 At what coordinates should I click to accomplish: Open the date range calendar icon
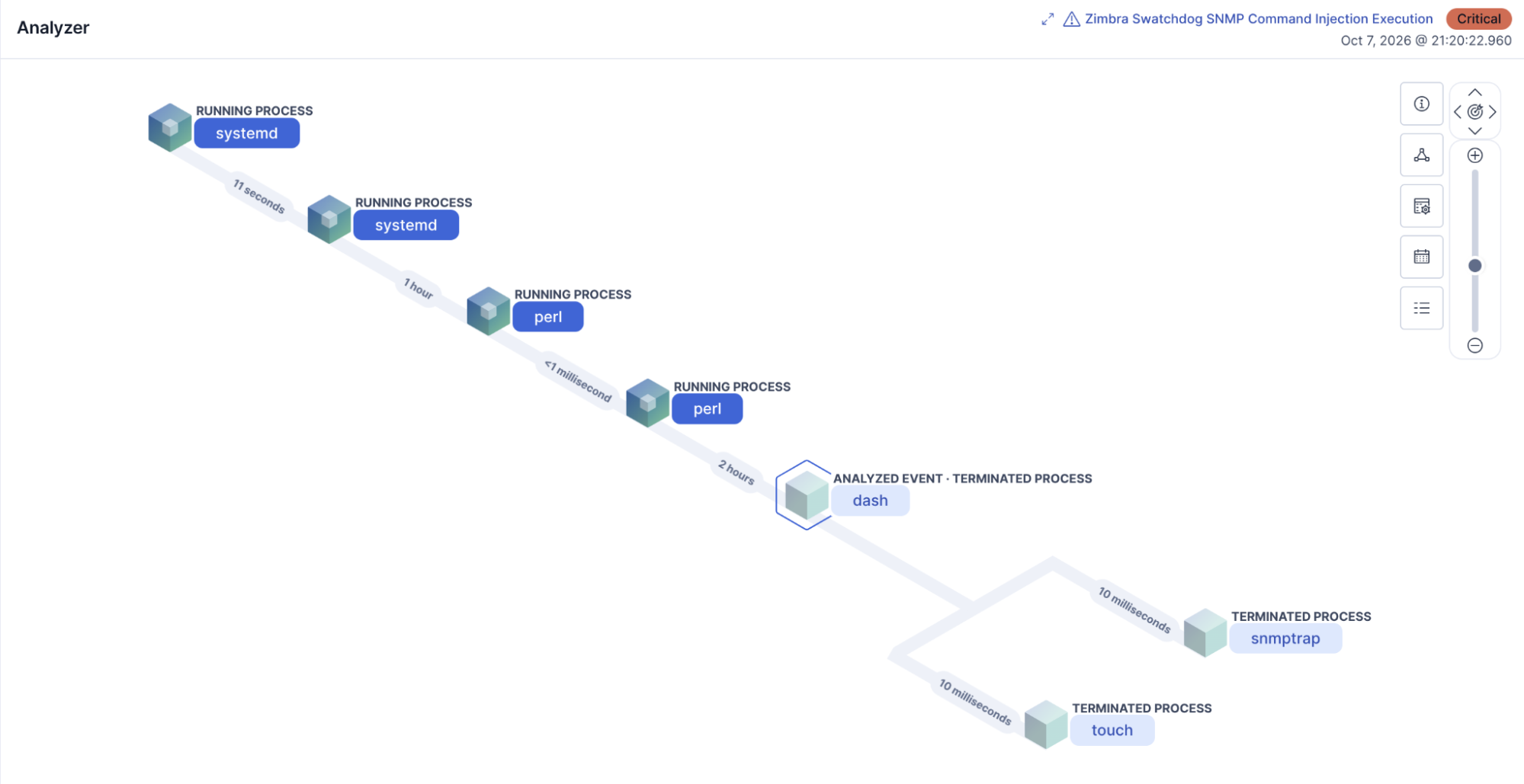coord(1421,257)
